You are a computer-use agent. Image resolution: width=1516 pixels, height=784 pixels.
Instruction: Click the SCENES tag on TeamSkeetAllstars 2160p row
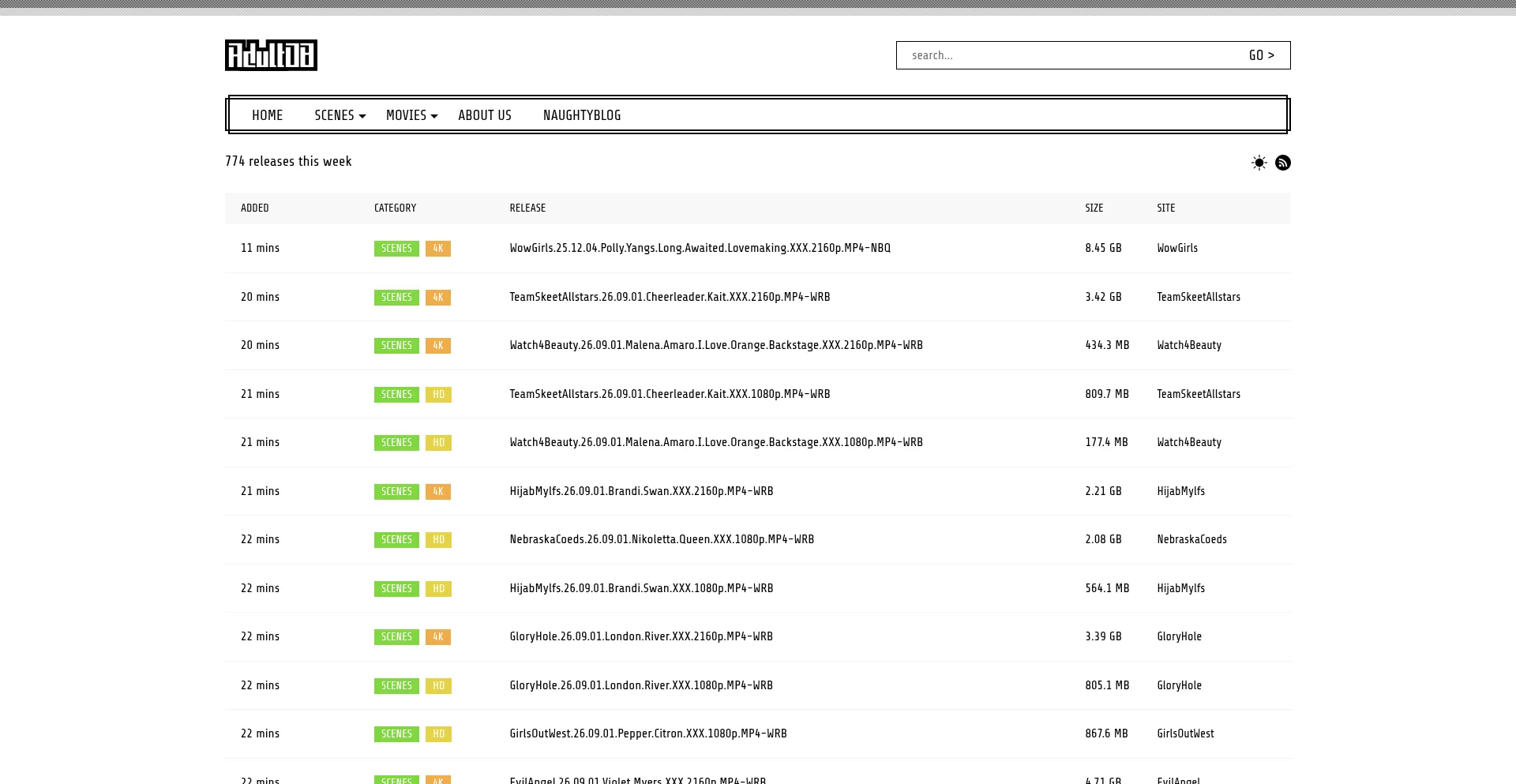click(x=396, y=298)
